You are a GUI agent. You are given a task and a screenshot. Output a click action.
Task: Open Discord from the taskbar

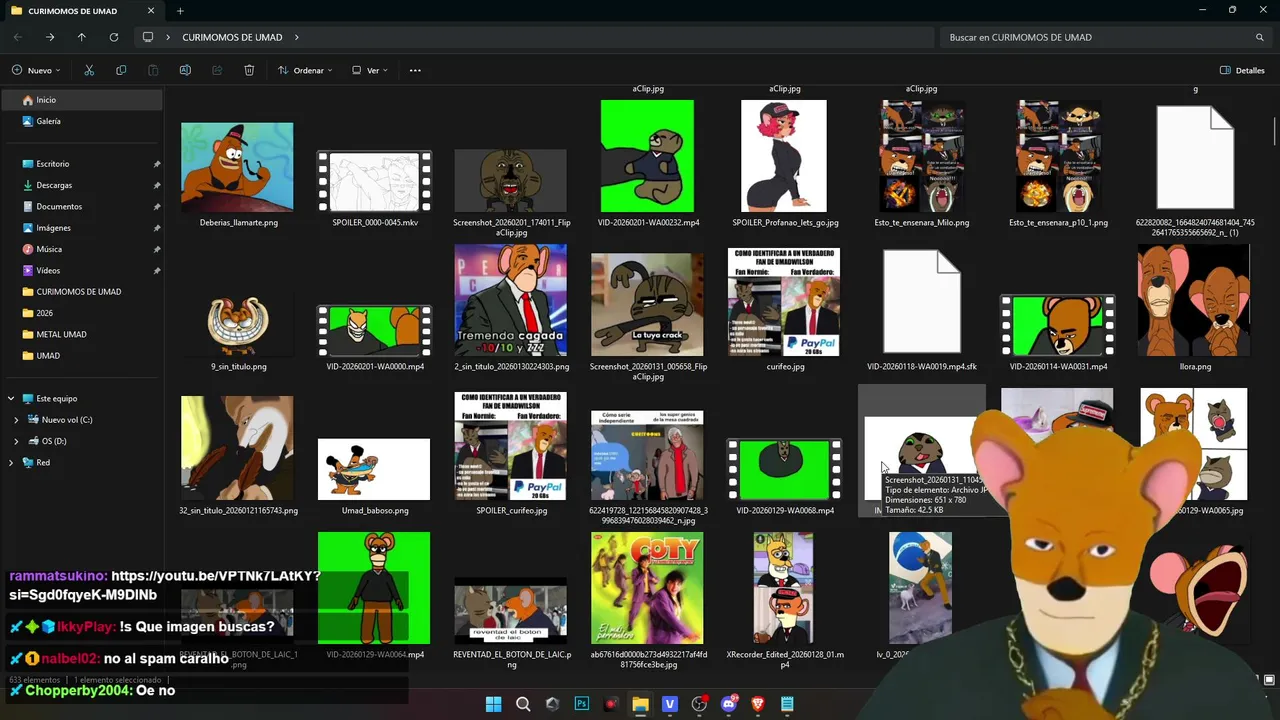click(x=729, y=704)
